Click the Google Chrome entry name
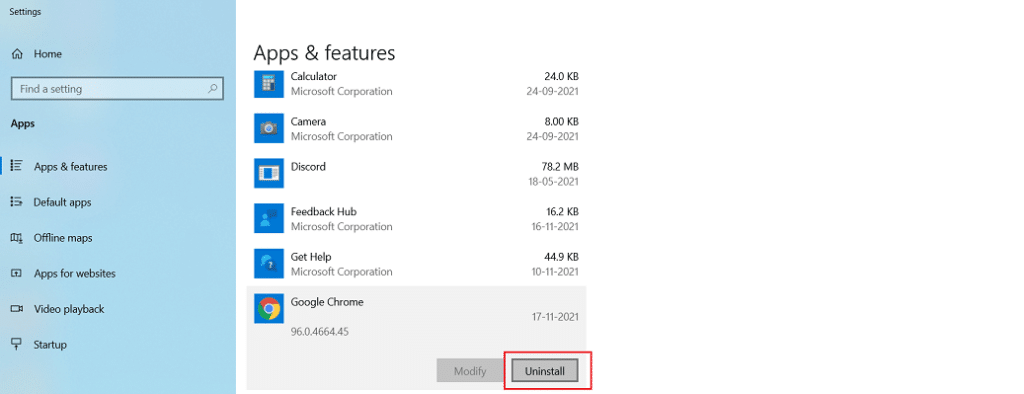This screenshot has width=1024, height=394. [x=327, y=302]
